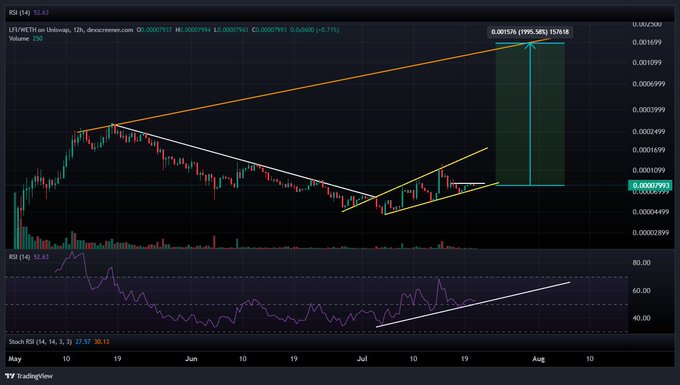The image size is (680, 385).
Task: Click the 0.001699 price axis label
Action: [647, 42]
